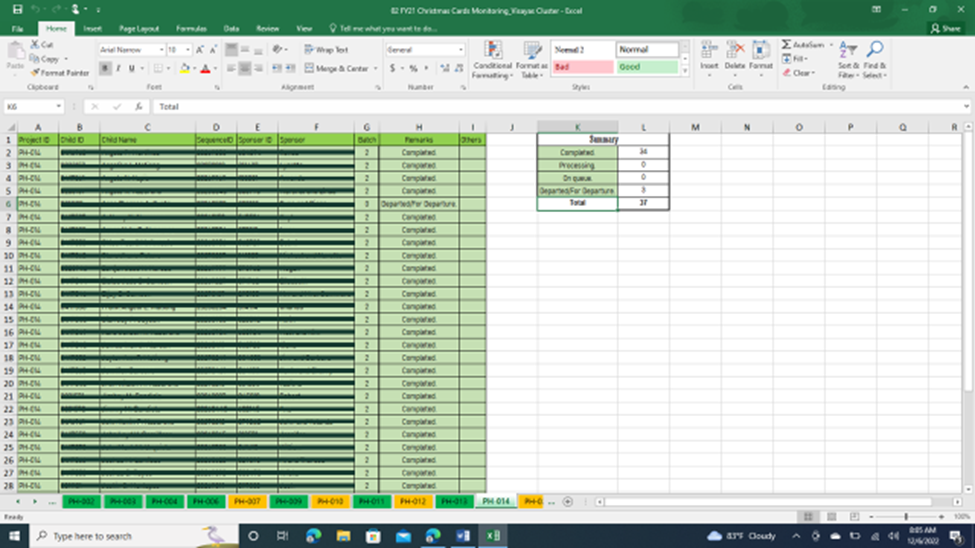Toggle Wrap Text

coord(326,50)
